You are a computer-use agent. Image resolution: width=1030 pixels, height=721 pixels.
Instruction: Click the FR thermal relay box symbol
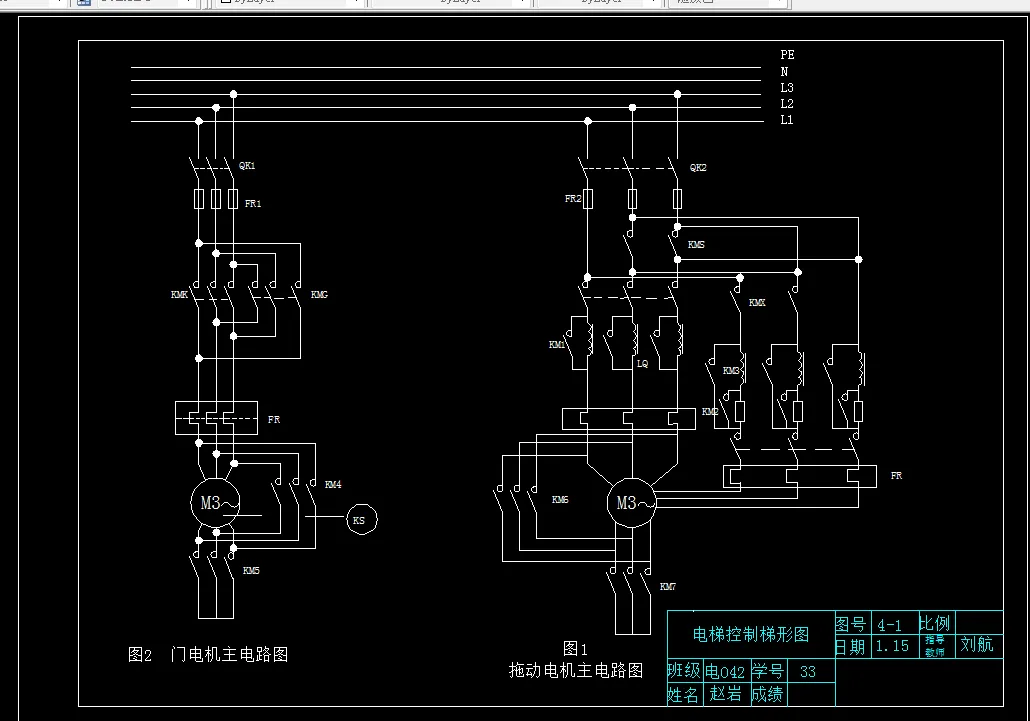coord(215,418)
